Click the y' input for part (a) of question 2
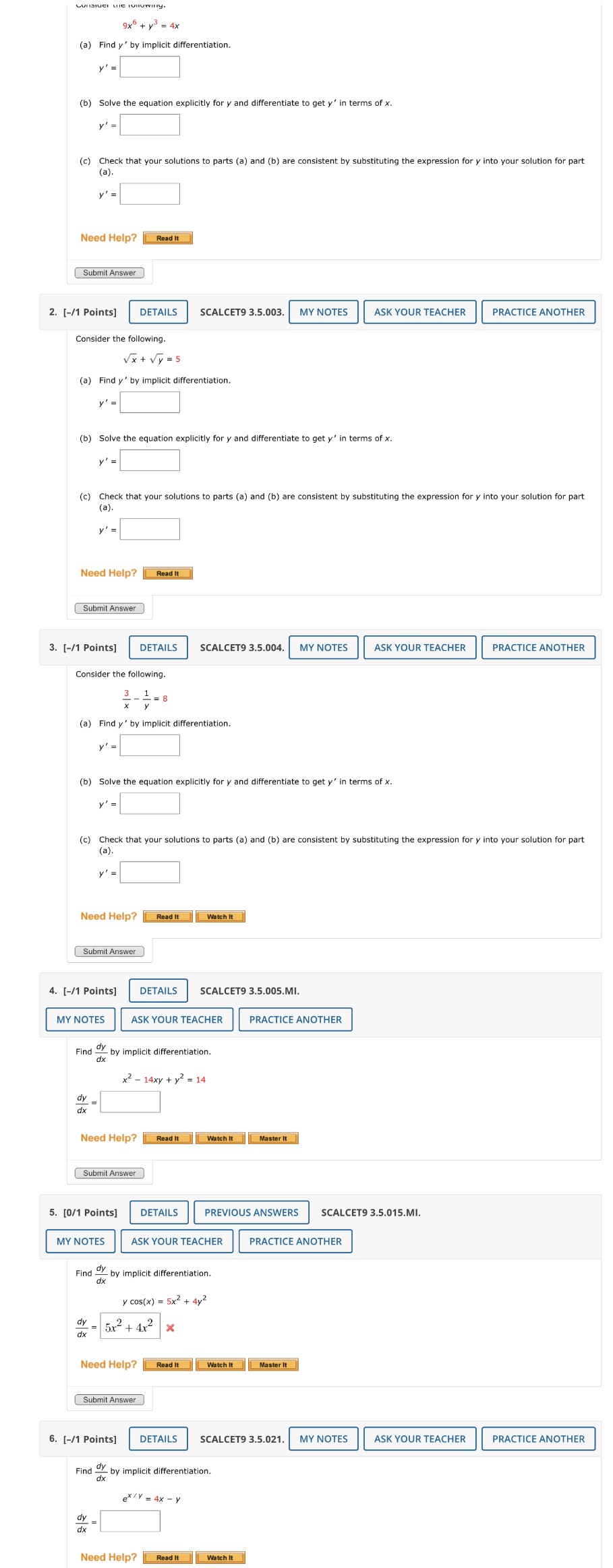This screenshot has height=1568, width=613. click(150, 402)
